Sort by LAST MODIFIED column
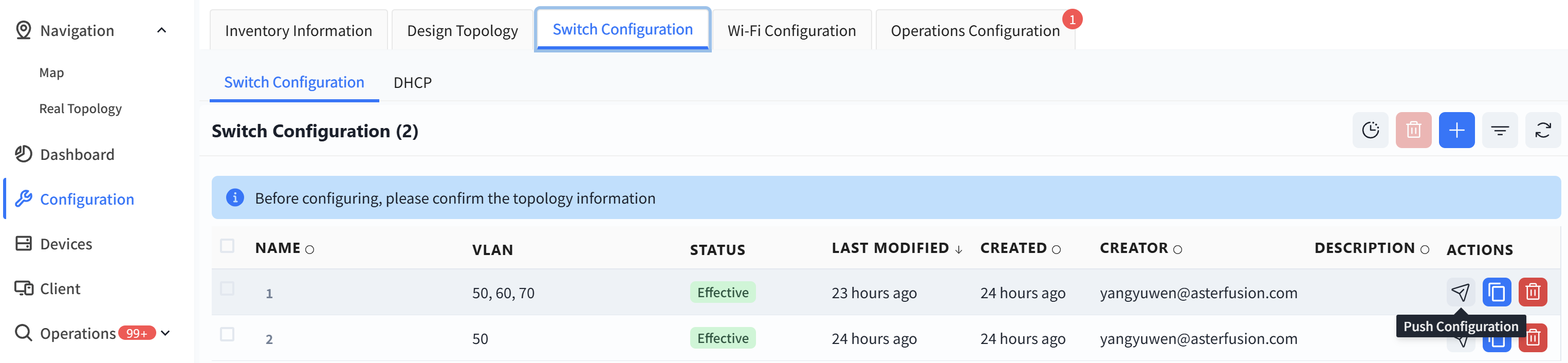Viewport: 1568px width, 363px height. tap(897, 248)
